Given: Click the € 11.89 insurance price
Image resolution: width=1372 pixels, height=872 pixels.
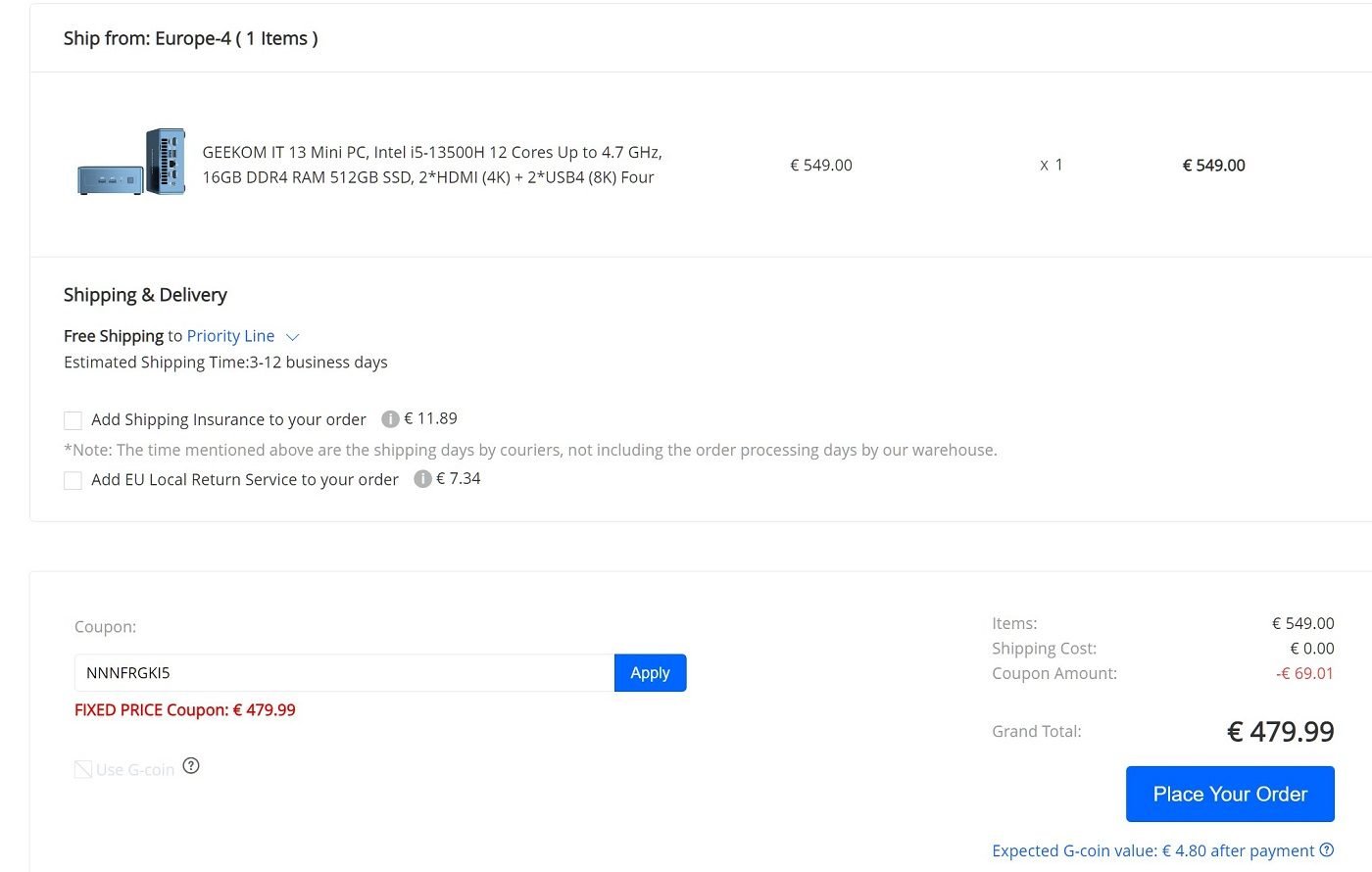Looking at the screenshot, I should pyautogui.click(x=430, y=418).
